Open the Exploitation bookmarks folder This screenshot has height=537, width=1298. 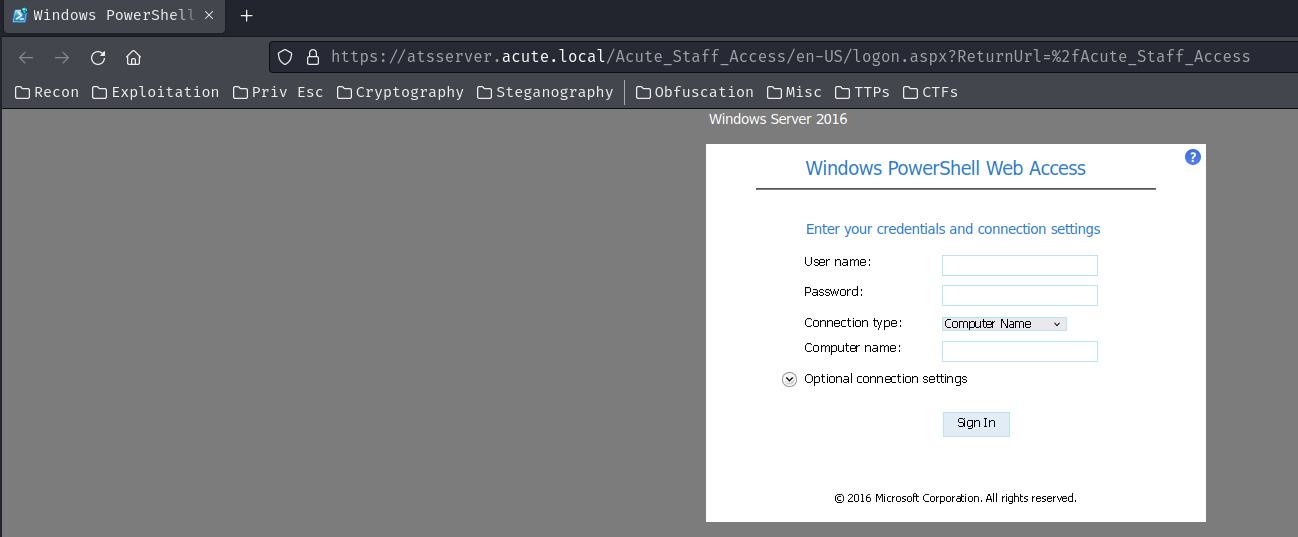click(156, 92)
